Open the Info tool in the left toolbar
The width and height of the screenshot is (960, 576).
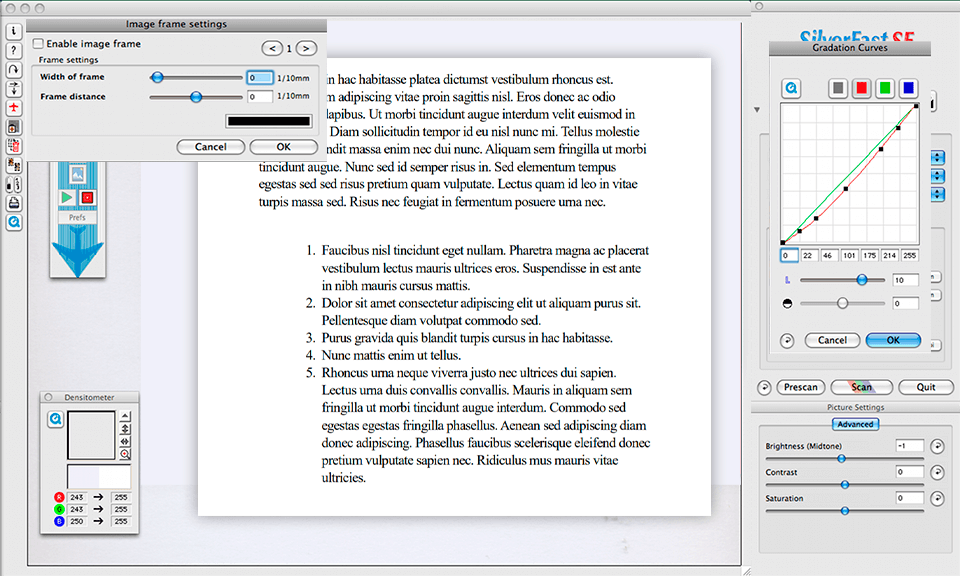[13, 31]
